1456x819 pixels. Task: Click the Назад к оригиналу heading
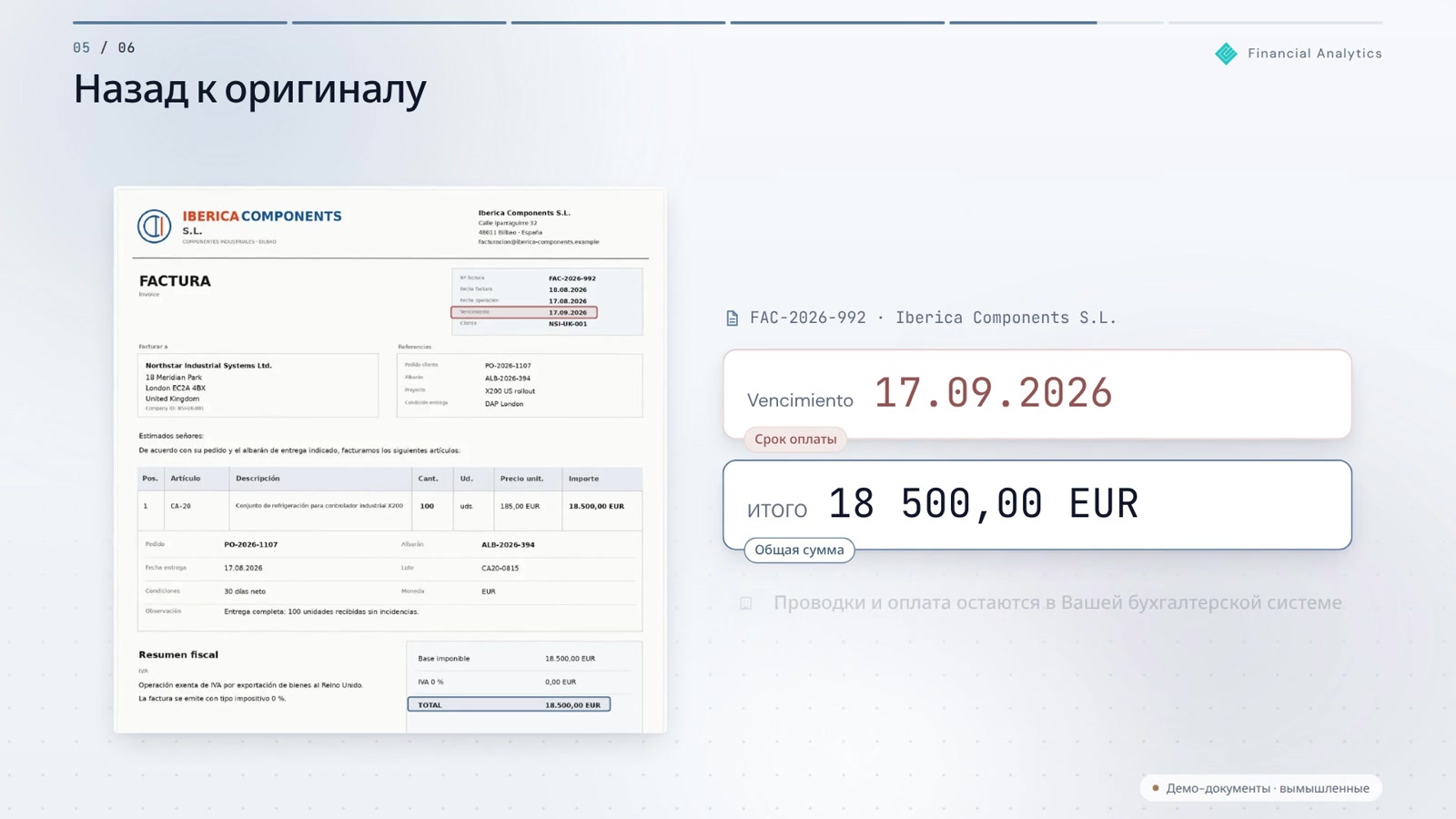pyautogui.click(x=250, y=89)
